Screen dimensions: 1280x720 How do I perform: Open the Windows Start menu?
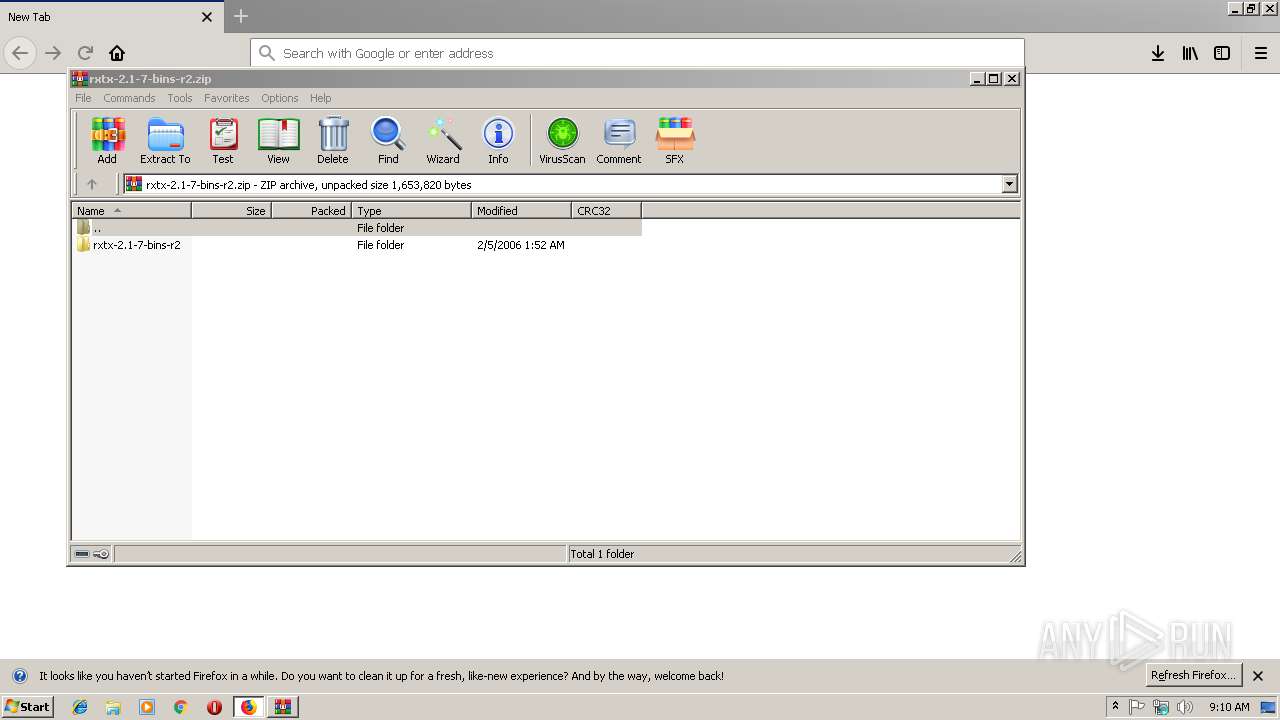point(27,706)
